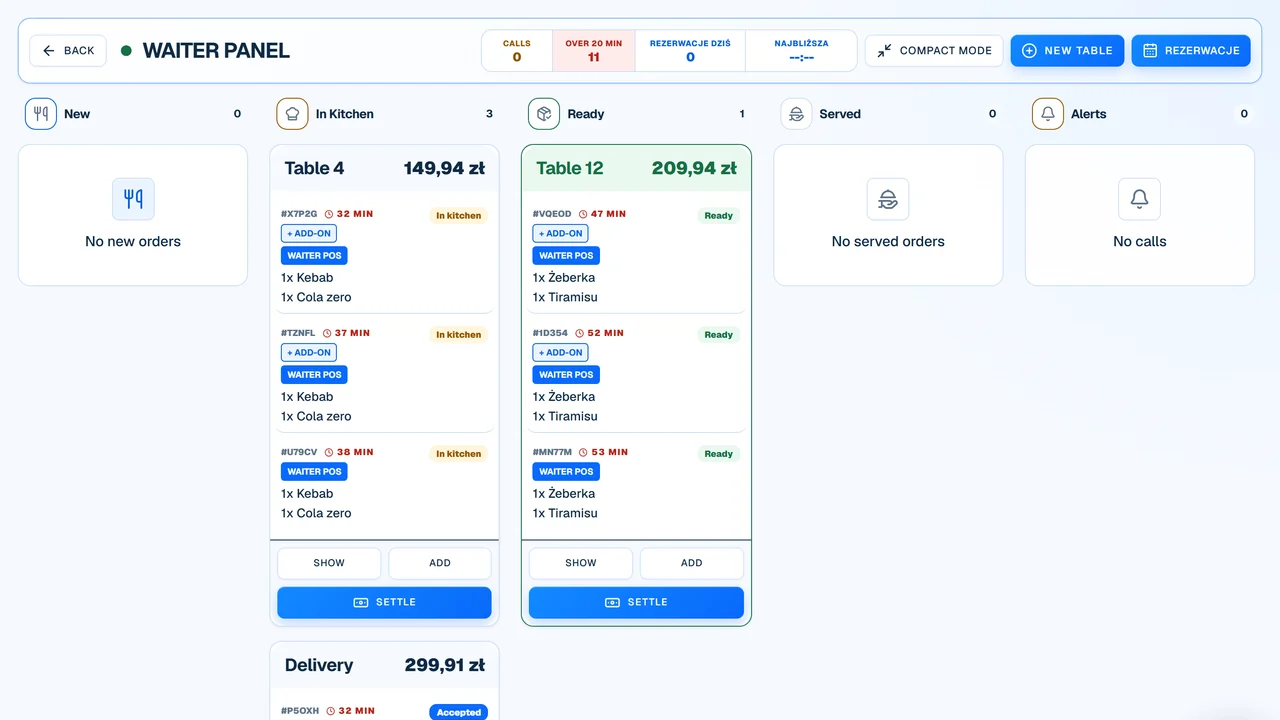Click the 32 MIN timer on order #X7P2G
This screenshot has width=1280, height=720.
pyautogui.click(x=348, y=214)
